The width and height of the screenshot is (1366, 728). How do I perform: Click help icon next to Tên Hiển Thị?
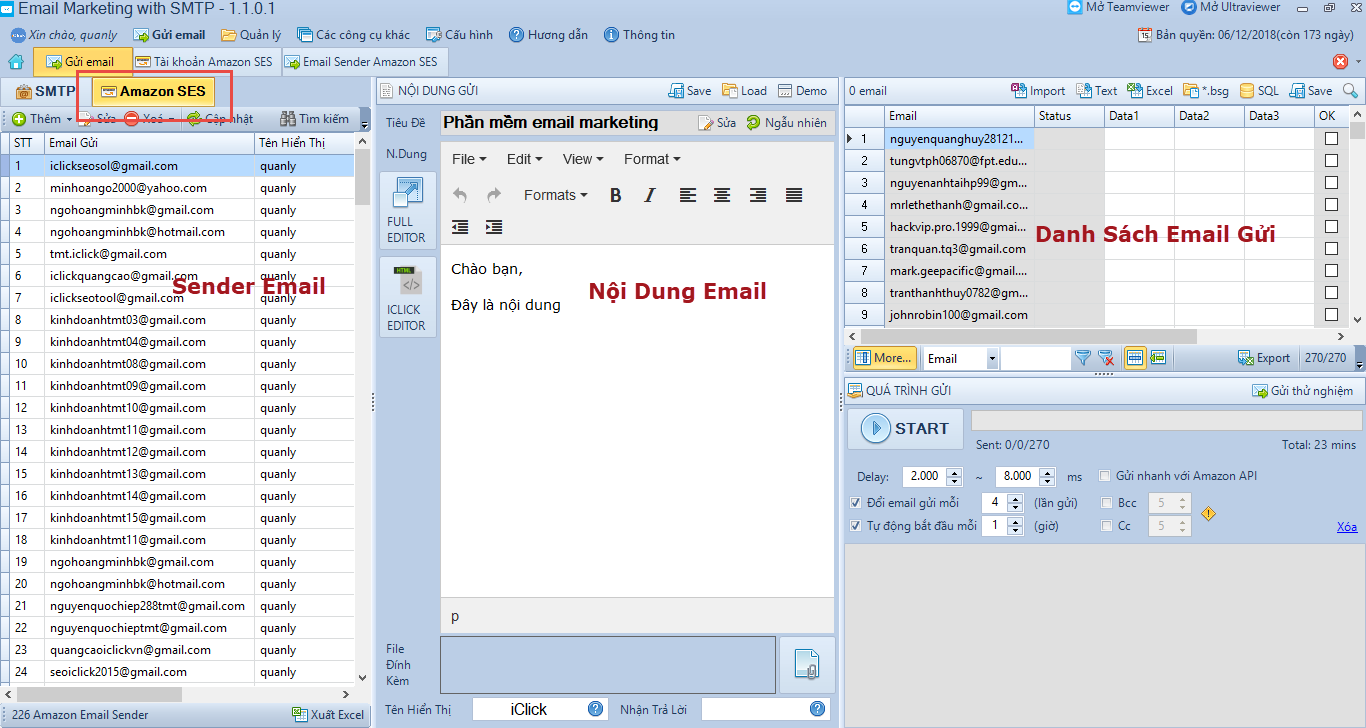coord(596,709)
